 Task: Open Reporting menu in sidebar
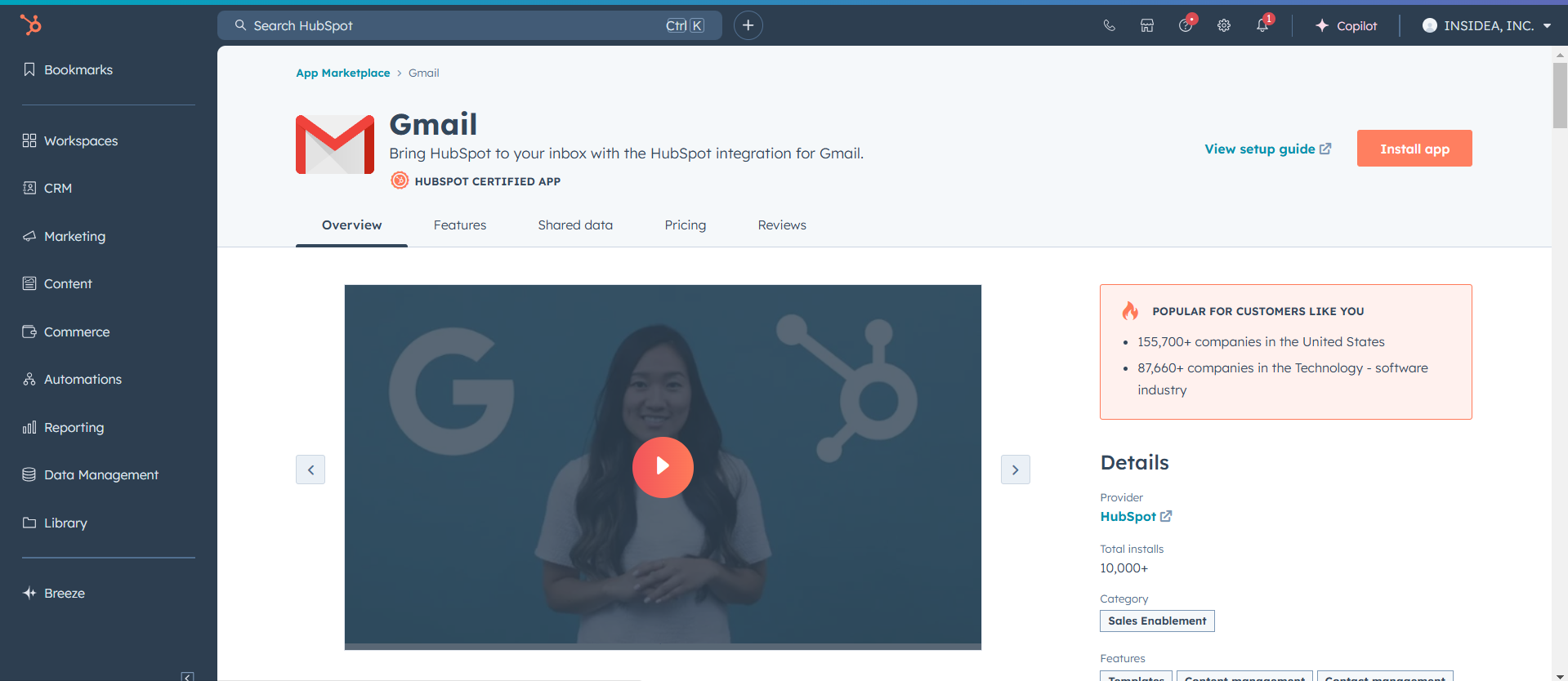pyautogui.click(x=64, y=427)
